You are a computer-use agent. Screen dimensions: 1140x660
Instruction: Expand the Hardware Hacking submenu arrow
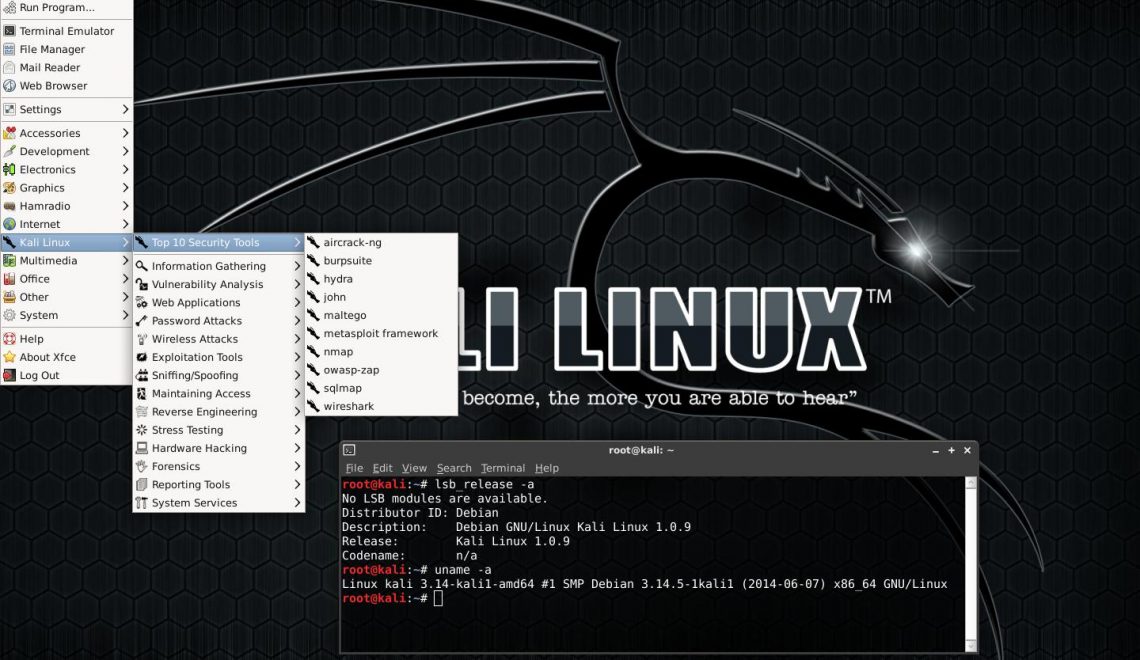pos(297,448)
